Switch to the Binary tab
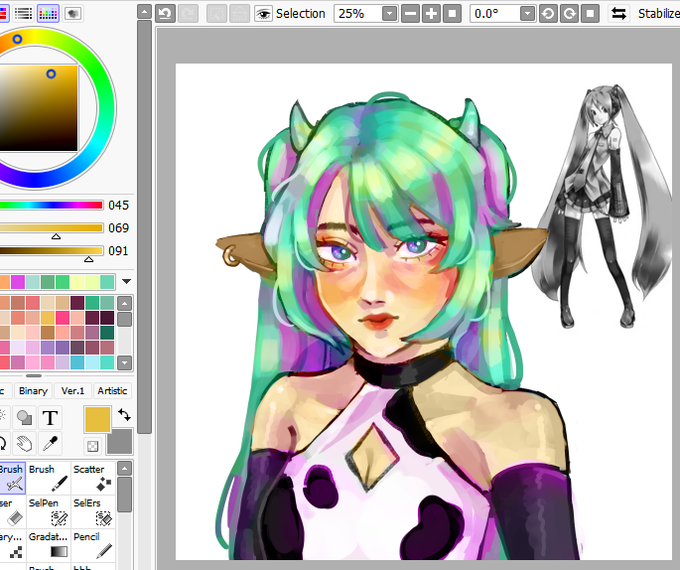Screen dimensions: 680x570 33,391
